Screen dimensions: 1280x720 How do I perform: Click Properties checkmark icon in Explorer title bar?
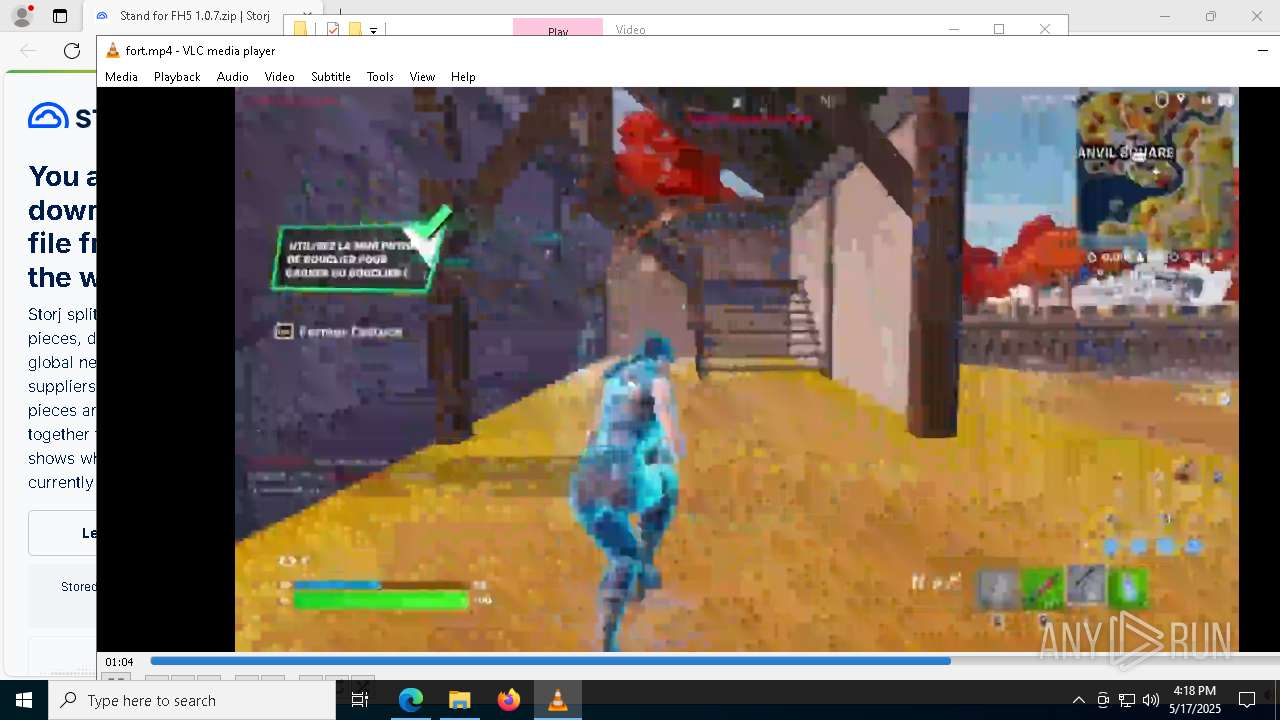click(x=333, y=29)
